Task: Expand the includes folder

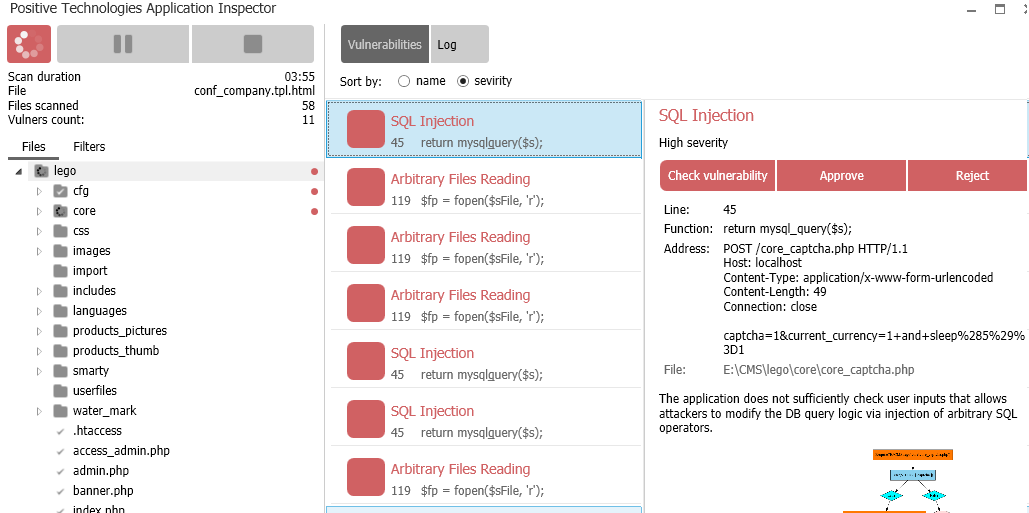Action: (x=39, y=291)
